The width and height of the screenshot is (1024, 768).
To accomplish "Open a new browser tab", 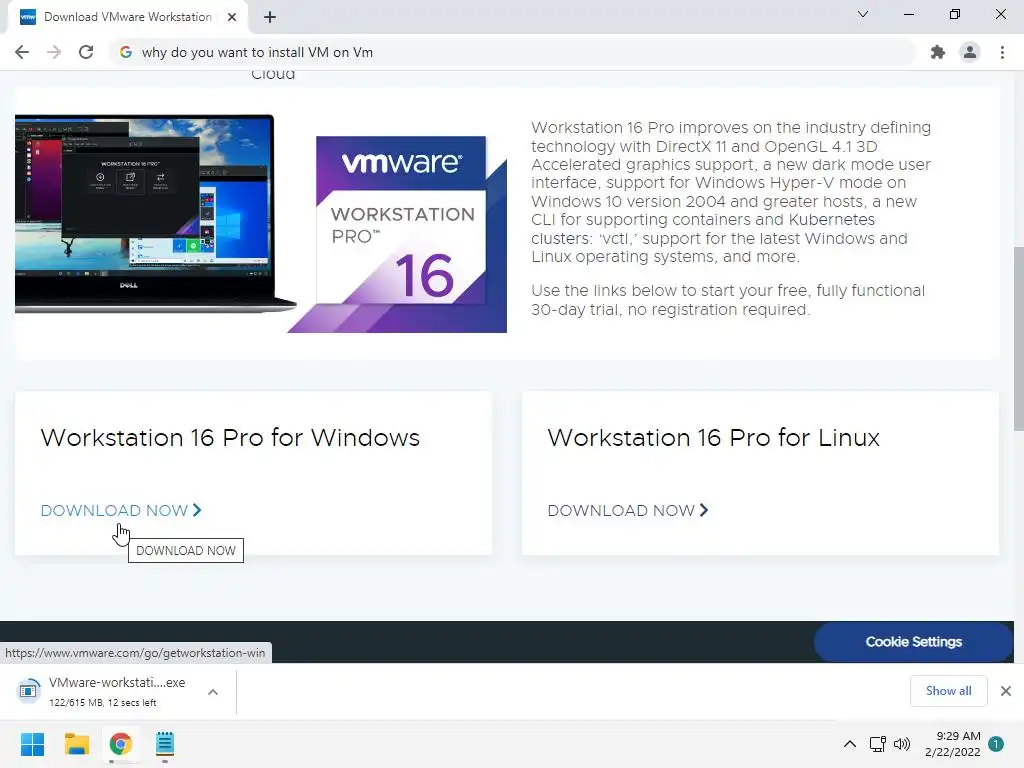I will tap(270, 17).
